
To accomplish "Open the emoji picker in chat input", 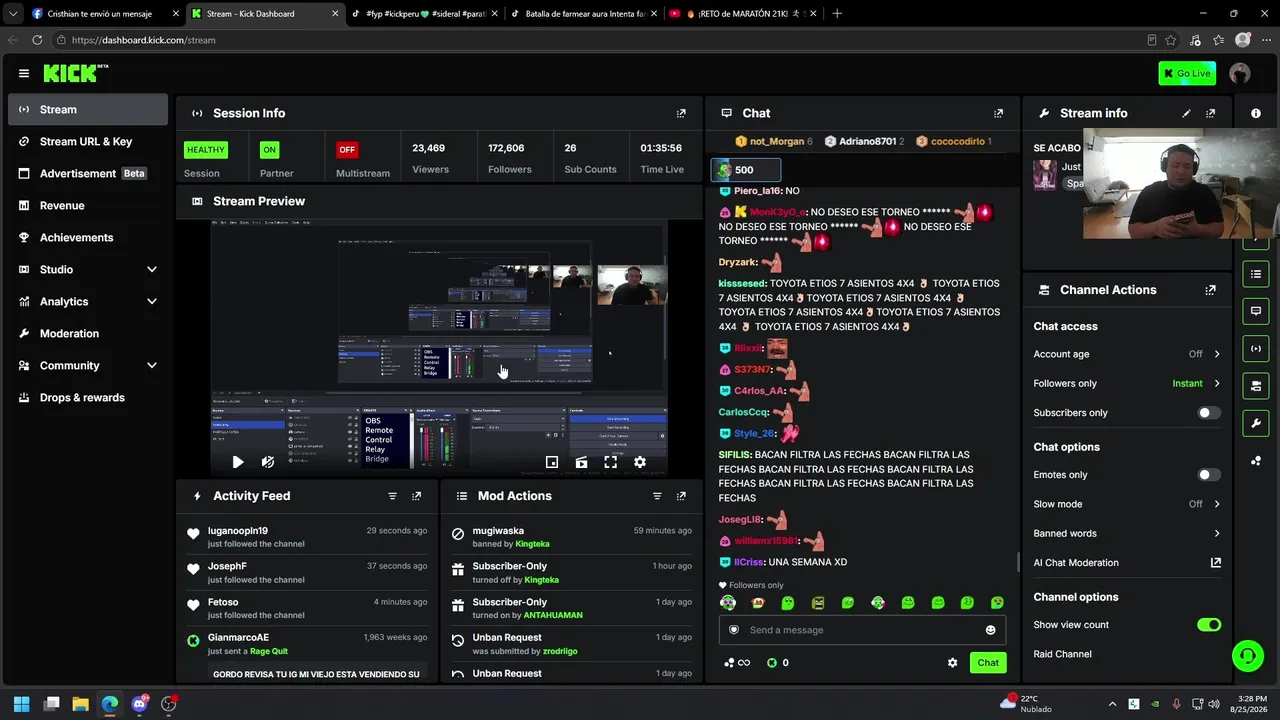I will (991, 630).
